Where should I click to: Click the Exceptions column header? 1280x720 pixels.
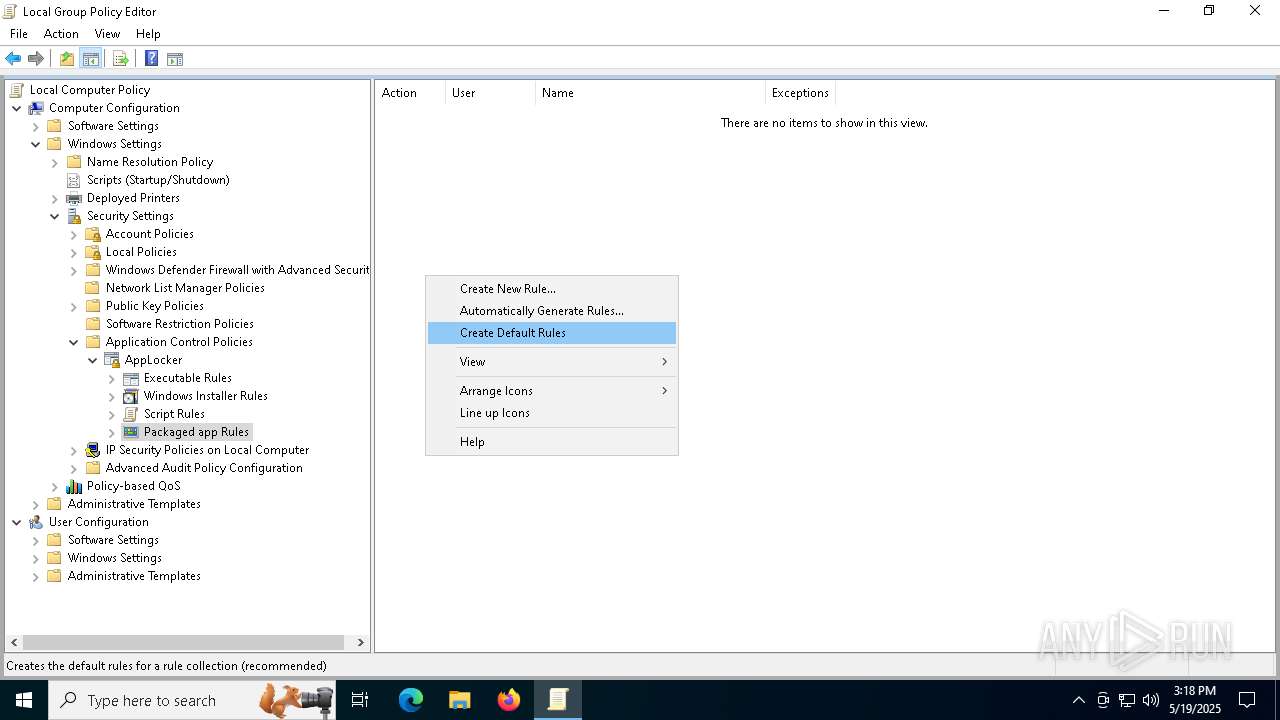pyautogui.click(x=800, y=93)
